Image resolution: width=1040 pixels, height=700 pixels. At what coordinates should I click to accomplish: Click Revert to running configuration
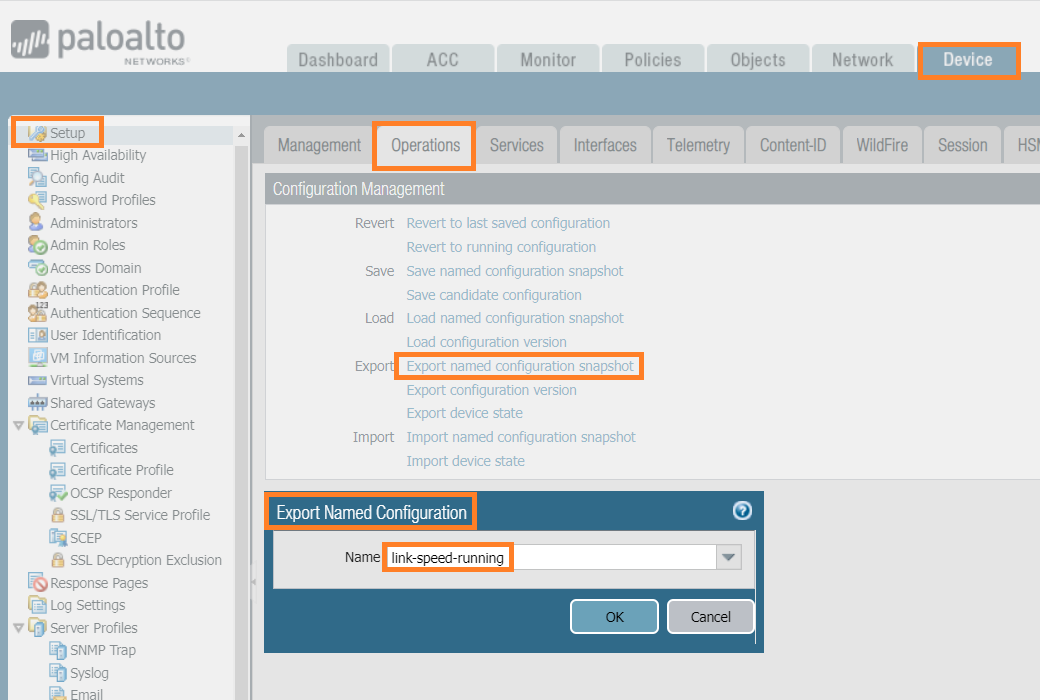(x=501, y=247)
